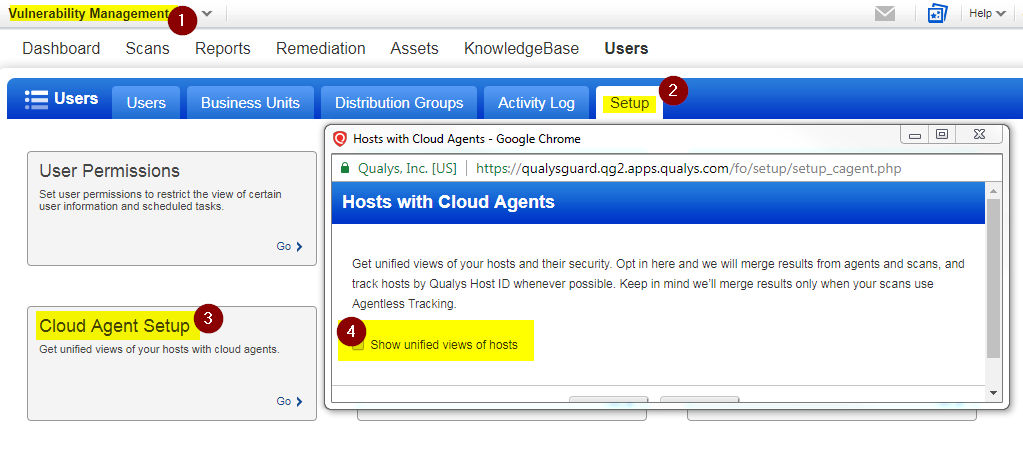Click the popup scrollbar down arrow
1023x454 pixels.
pyautogui.click(x=993, y=393)
